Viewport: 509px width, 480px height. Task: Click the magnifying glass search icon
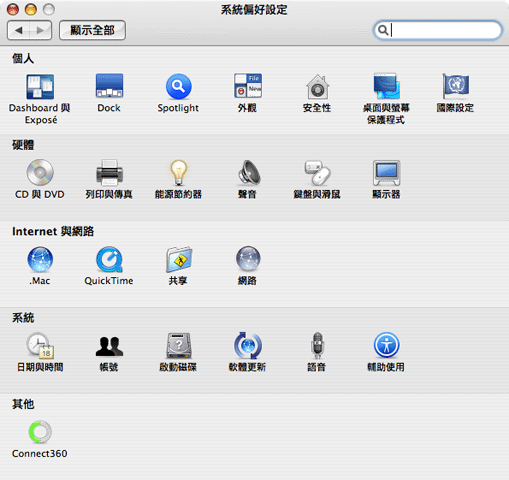pyautogui.click(x=383, y=30)
